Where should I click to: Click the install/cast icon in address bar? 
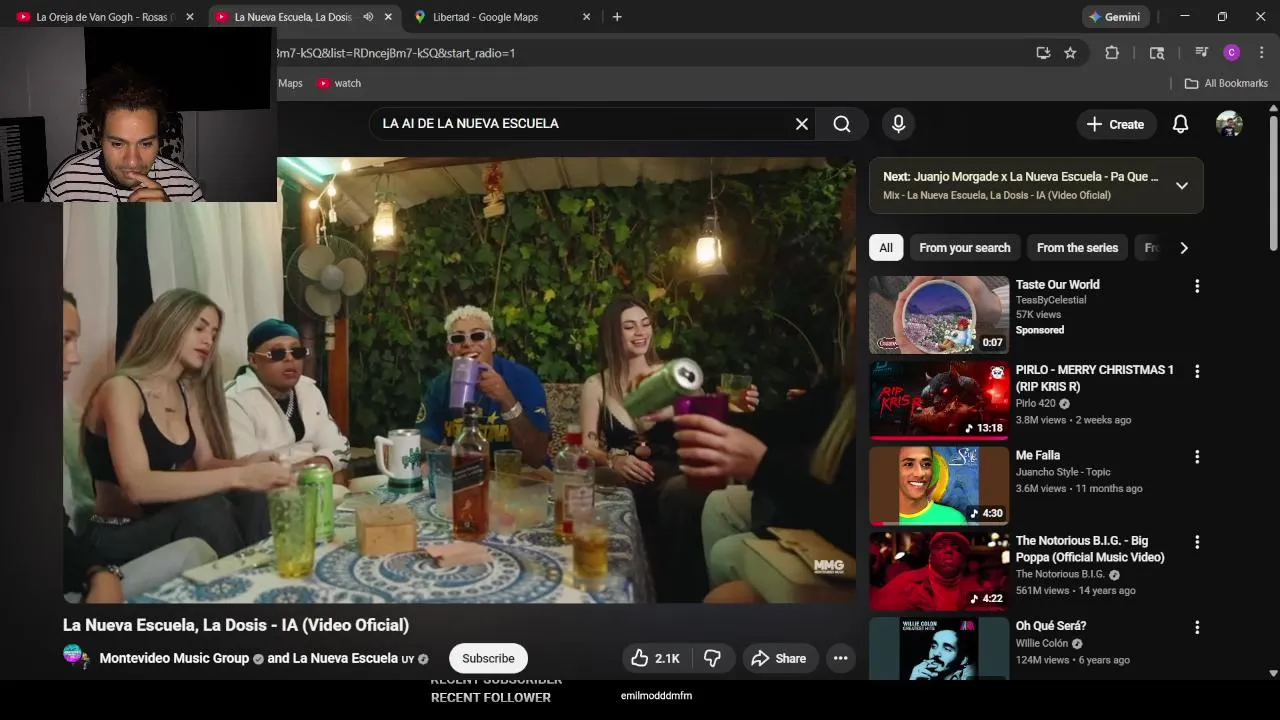point(1043,53)
